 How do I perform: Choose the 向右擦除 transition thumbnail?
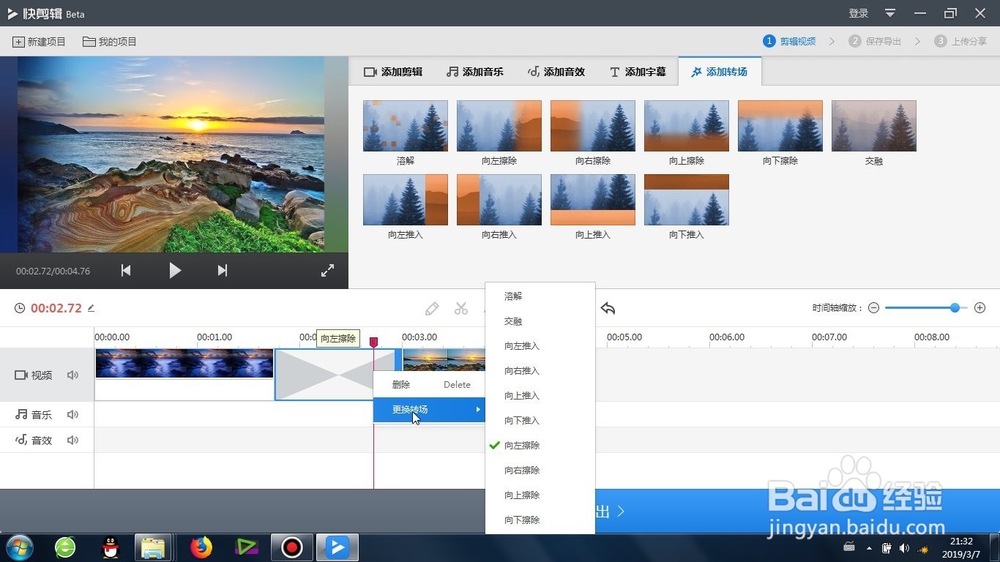[x=593, y=126]
